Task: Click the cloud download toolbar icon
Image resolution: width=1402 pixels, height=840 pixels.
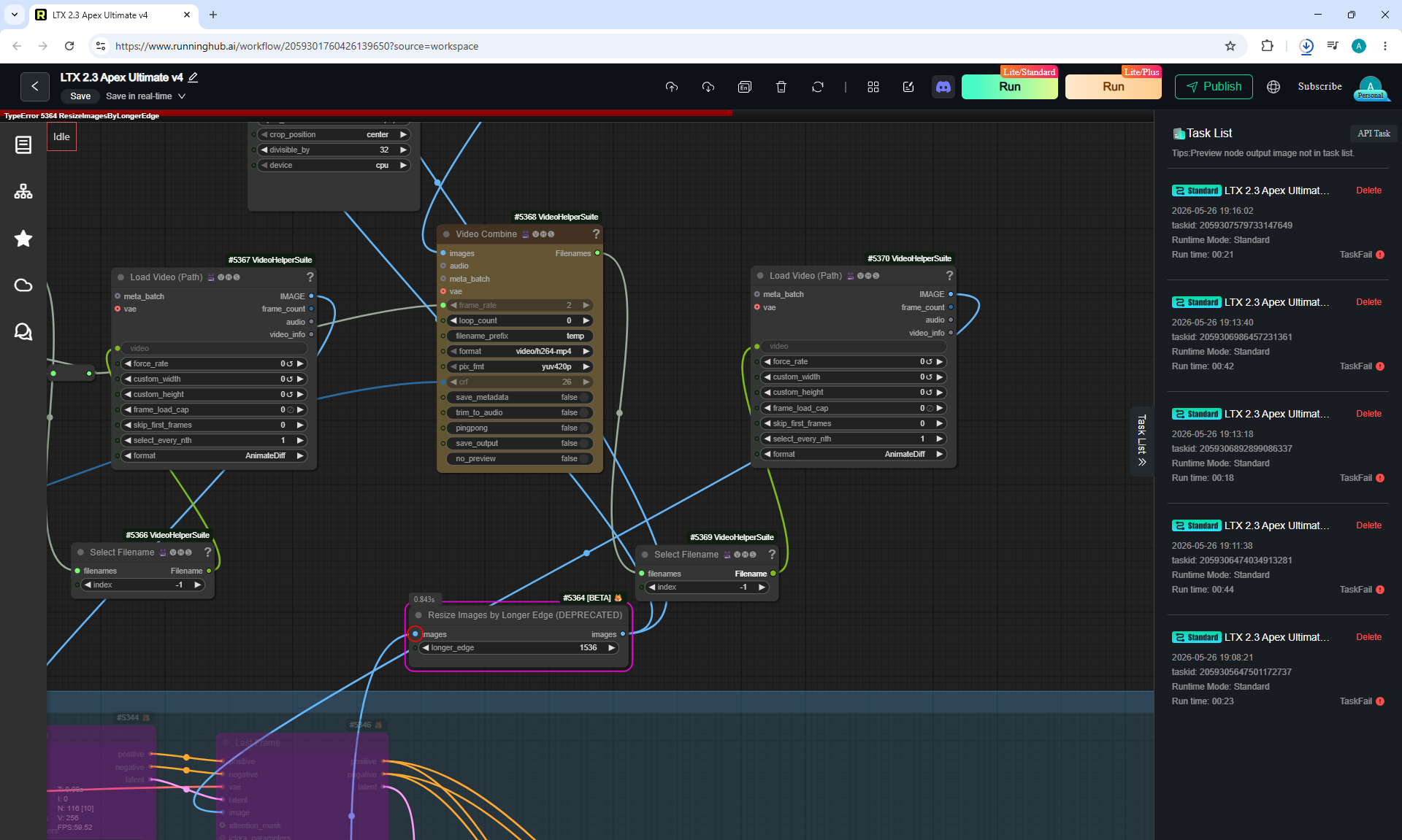Action: coord(708,87)
